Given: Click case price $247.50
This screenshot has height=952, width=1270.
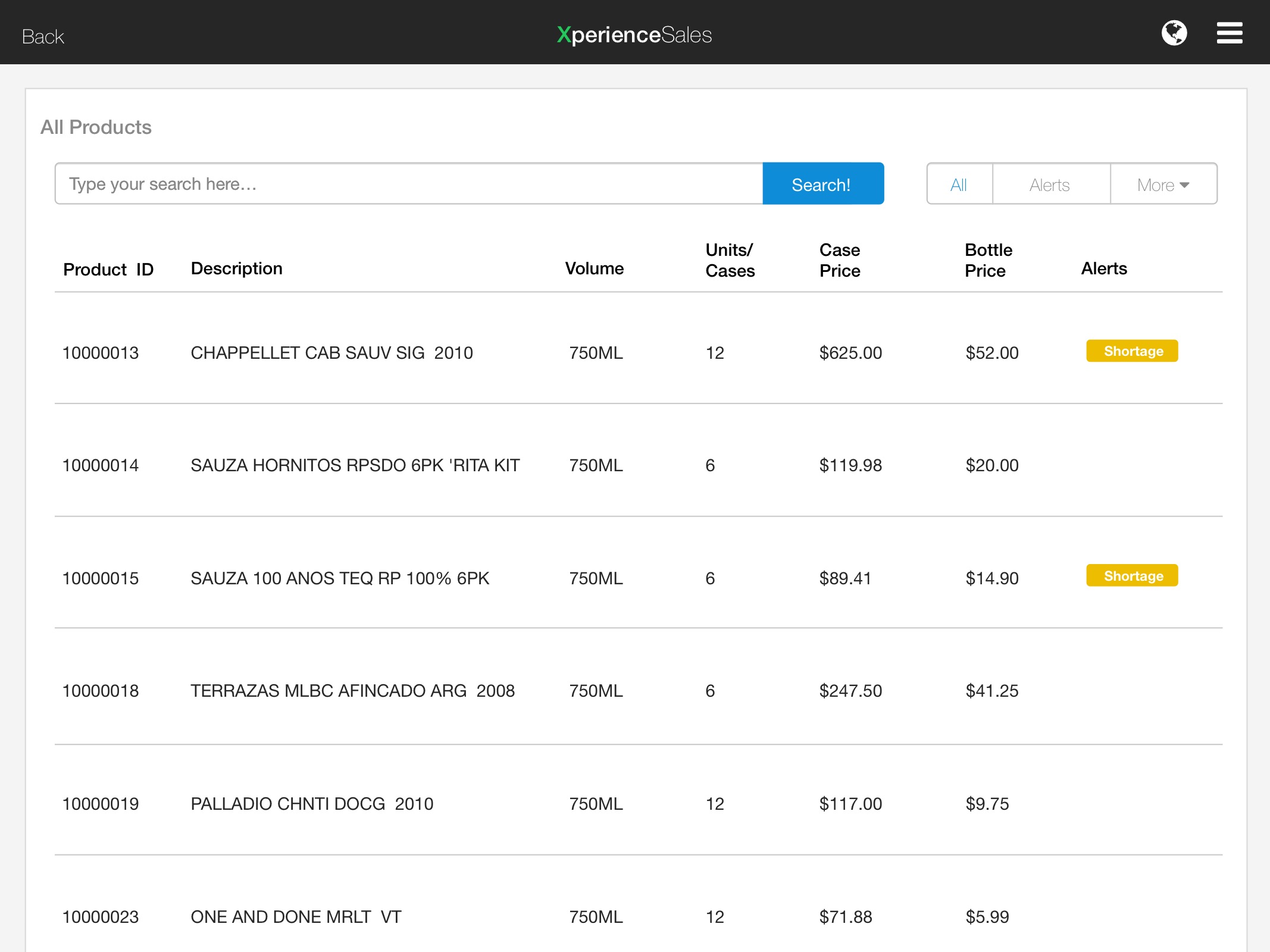Looking at the screenshot, I should click(850, 691).
